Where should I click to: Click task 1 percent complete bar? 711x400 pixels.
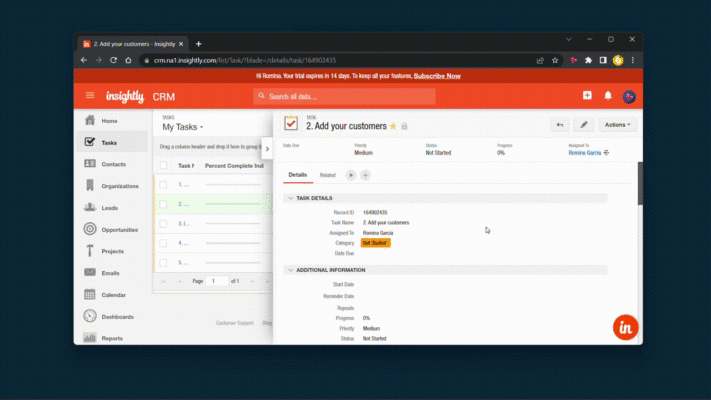[x=233, y=185]
